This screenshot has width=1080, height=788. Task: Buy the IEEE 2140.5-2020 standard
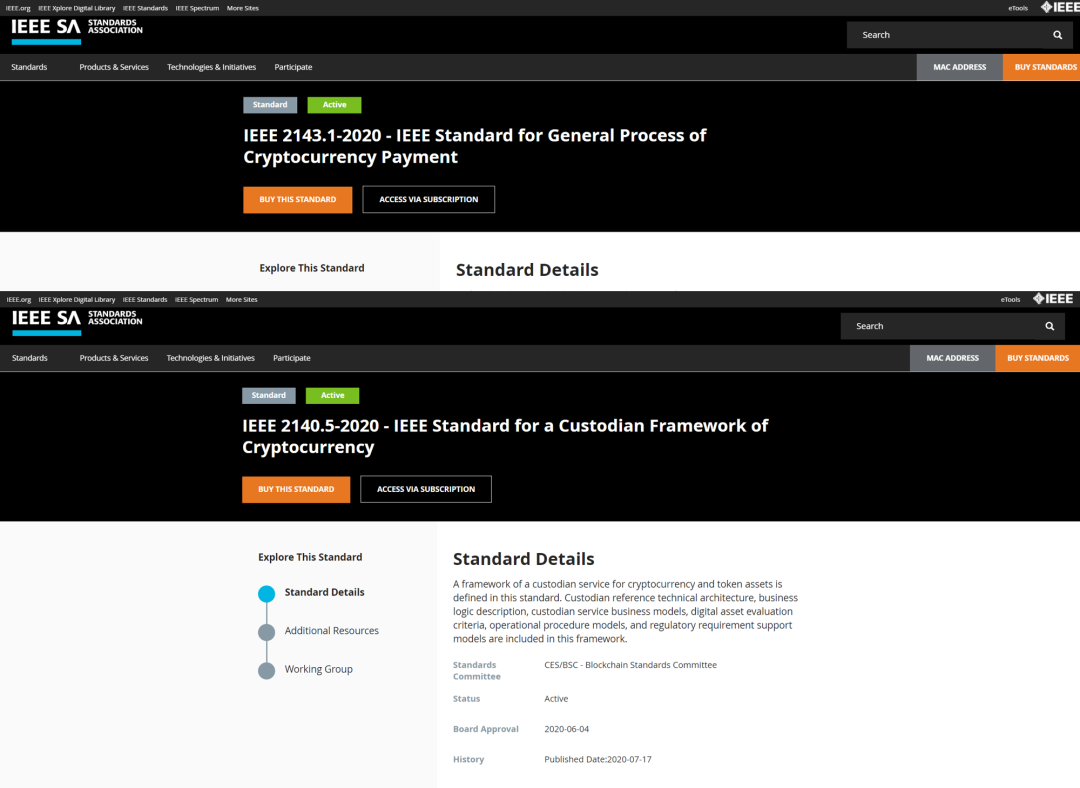click(x=296, y=490)
